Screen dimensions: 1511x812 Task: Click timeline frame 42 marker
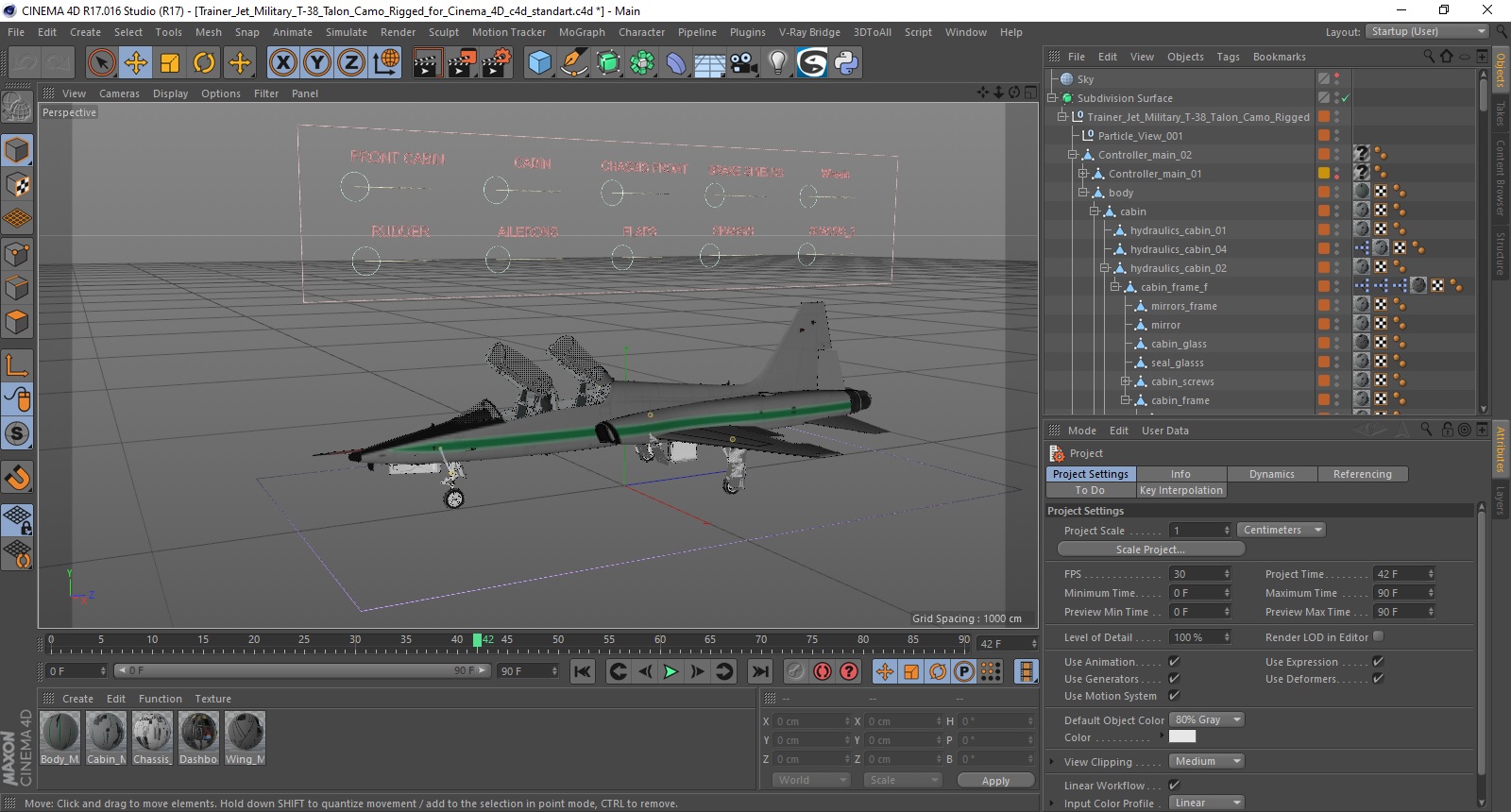478,640
